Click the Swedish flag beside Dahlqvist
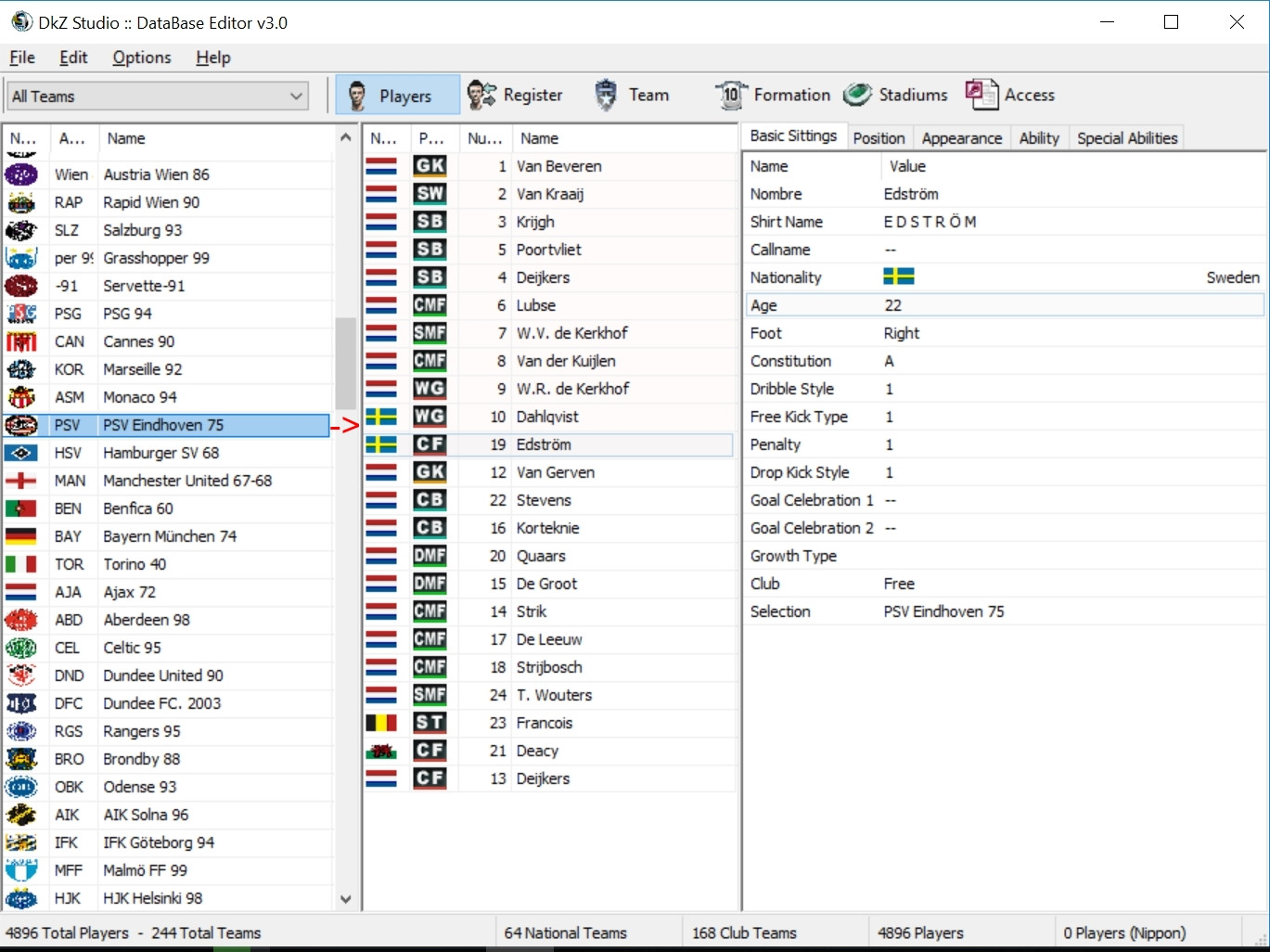The height and width of the screenshot is (952, 1270). (x=381, y=417)
